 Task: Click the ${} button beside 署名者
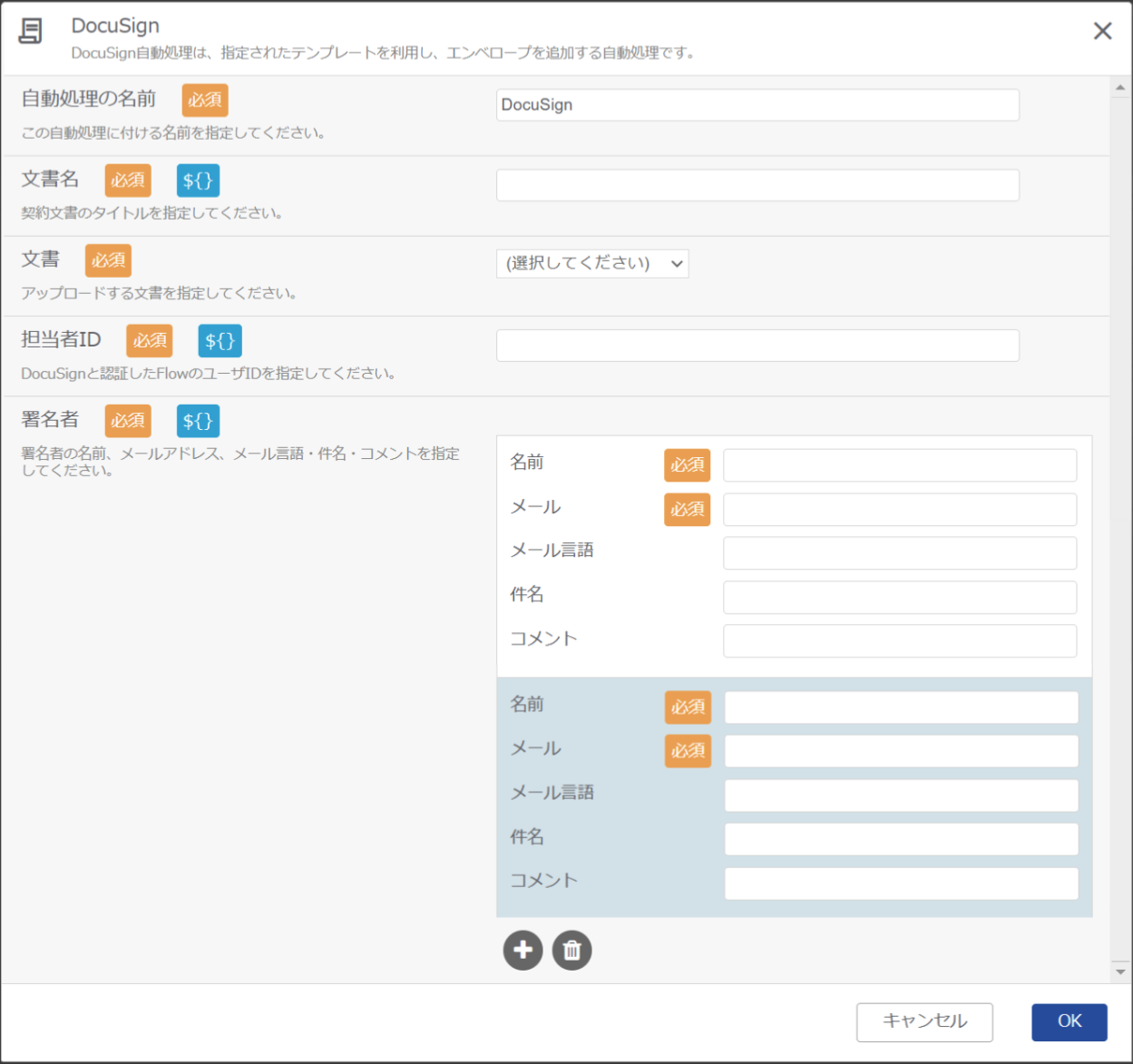tap(198, 421)
